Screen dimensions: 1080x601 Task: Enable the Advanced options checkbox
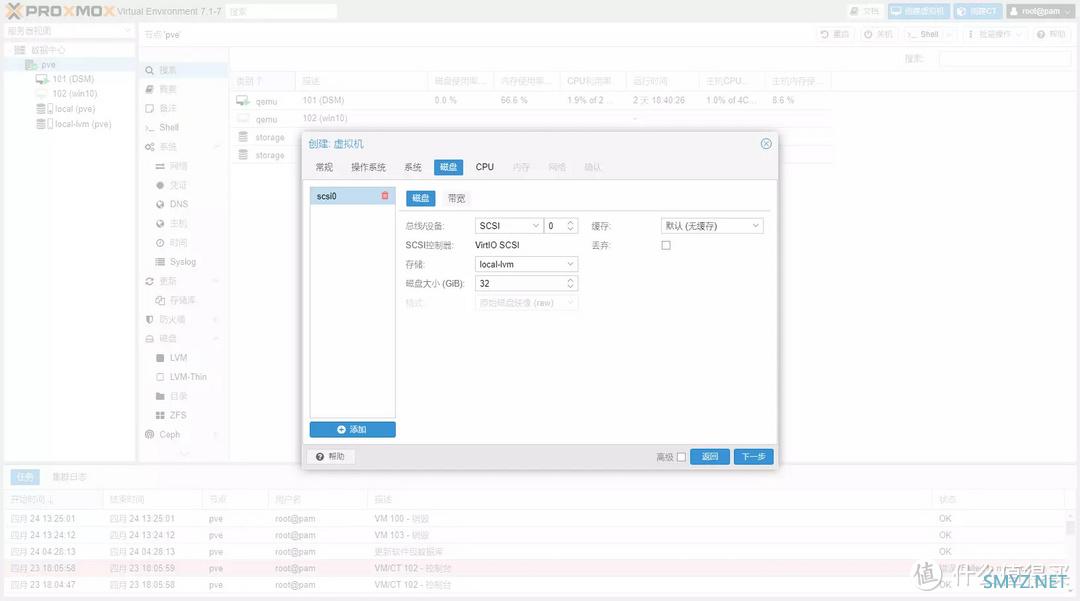coord(681,457)
